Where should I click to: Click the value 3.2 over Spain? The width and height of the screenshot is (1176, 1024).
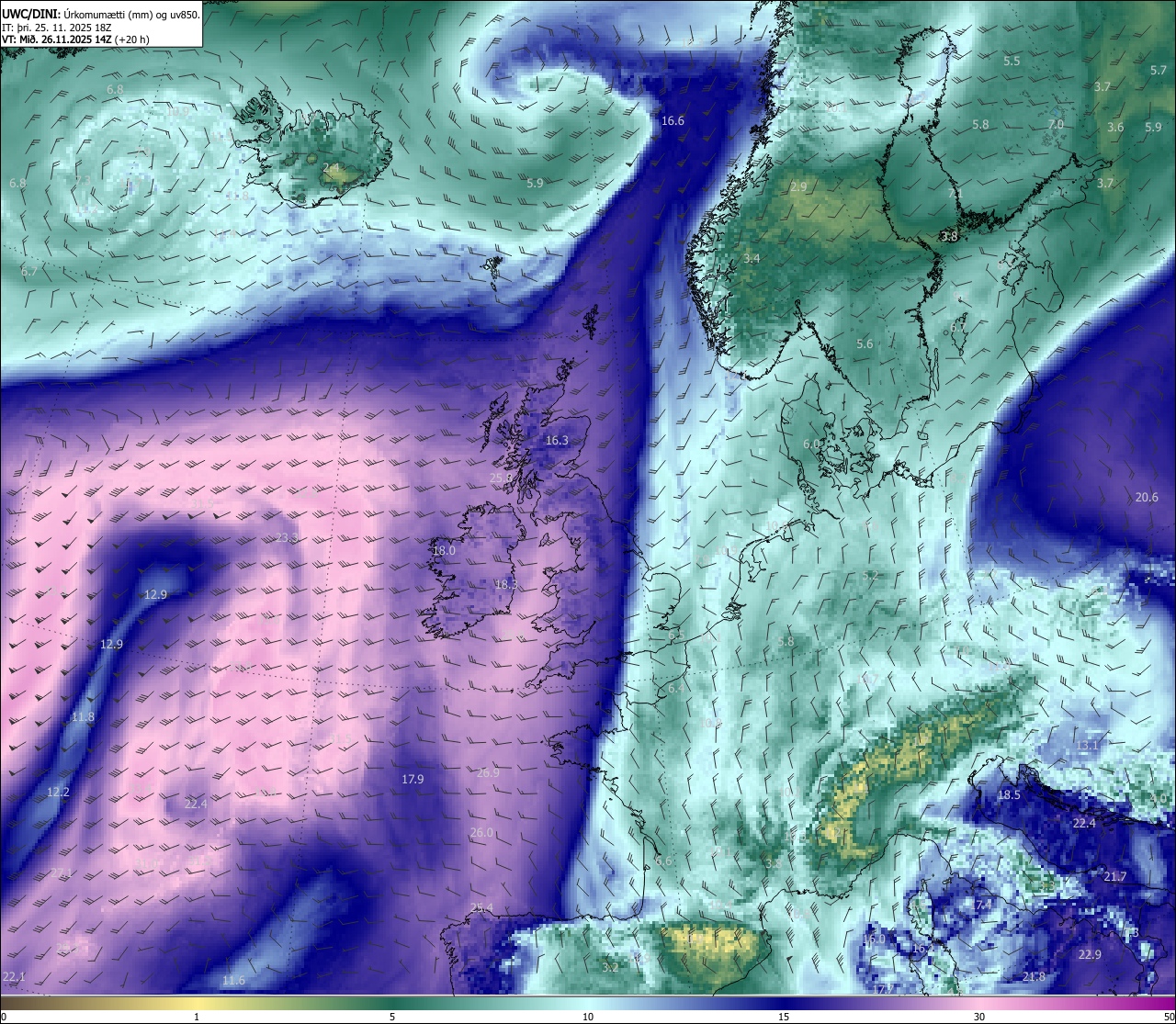coord(610,967)
